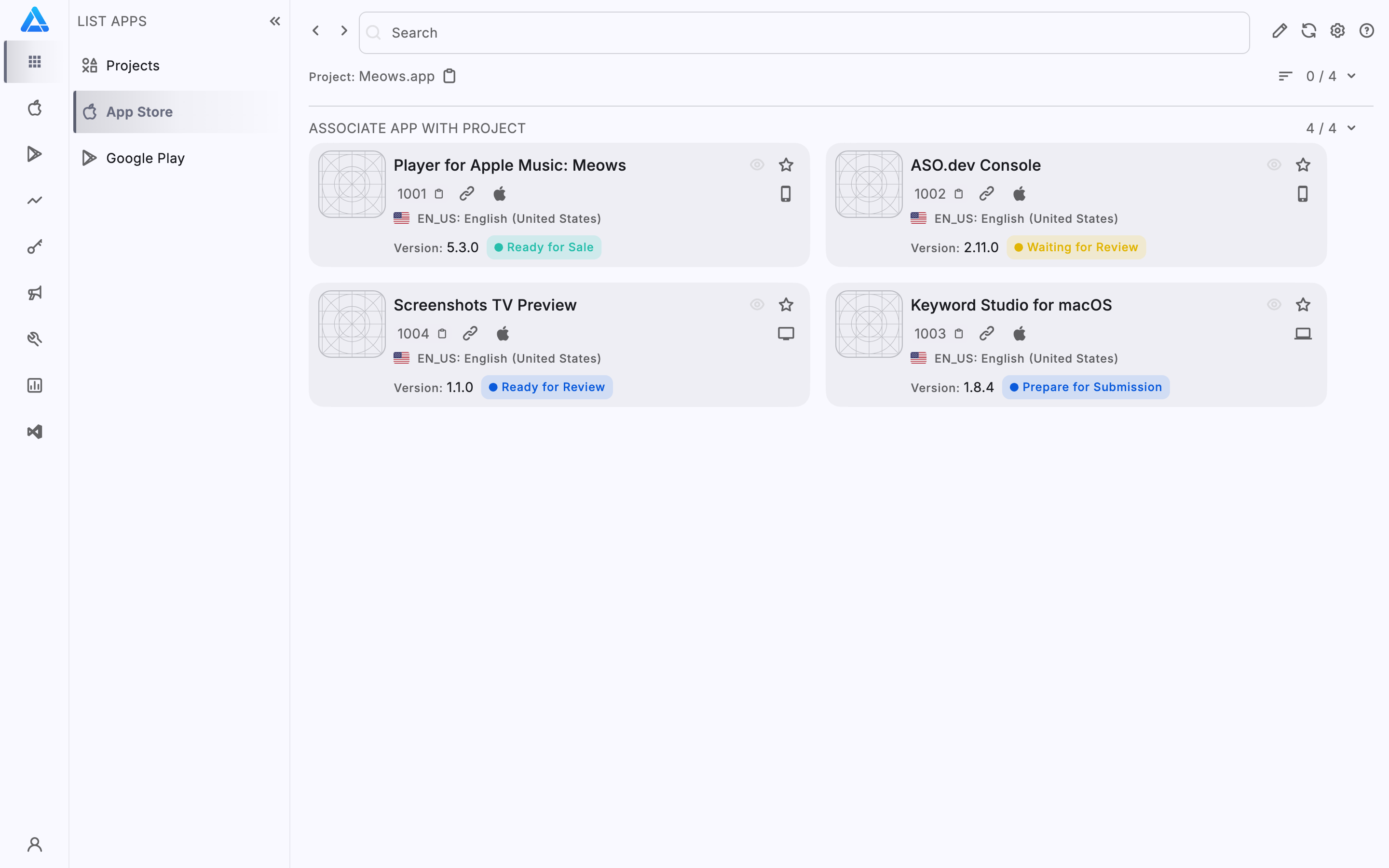Open the Visual Studio Code section
The height and width of the screenshot is (868, 1389).
34,432
